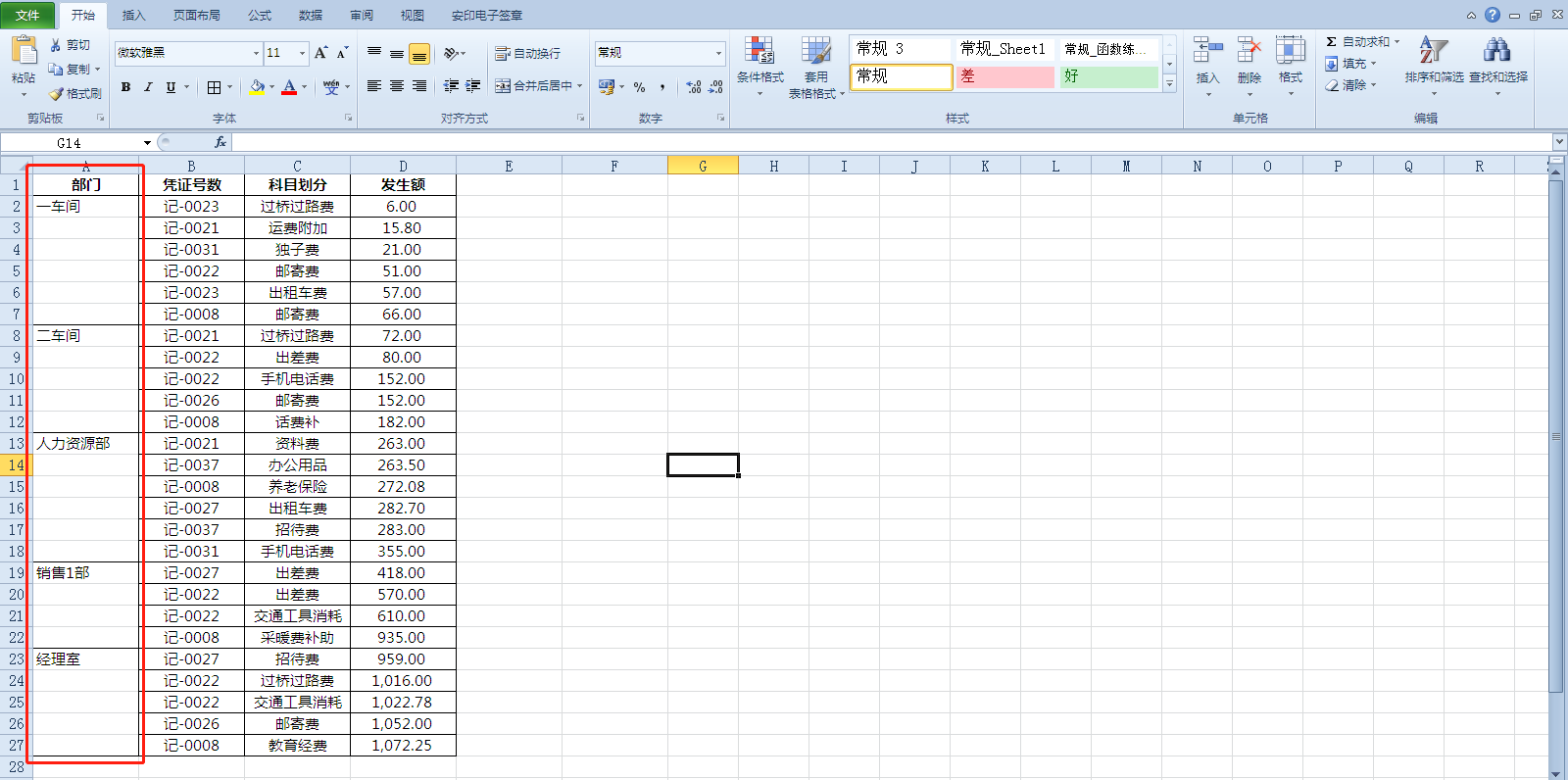1568x780 pixels.
Task: Switch to the Data (数据) tab
Action: (311, 16)
